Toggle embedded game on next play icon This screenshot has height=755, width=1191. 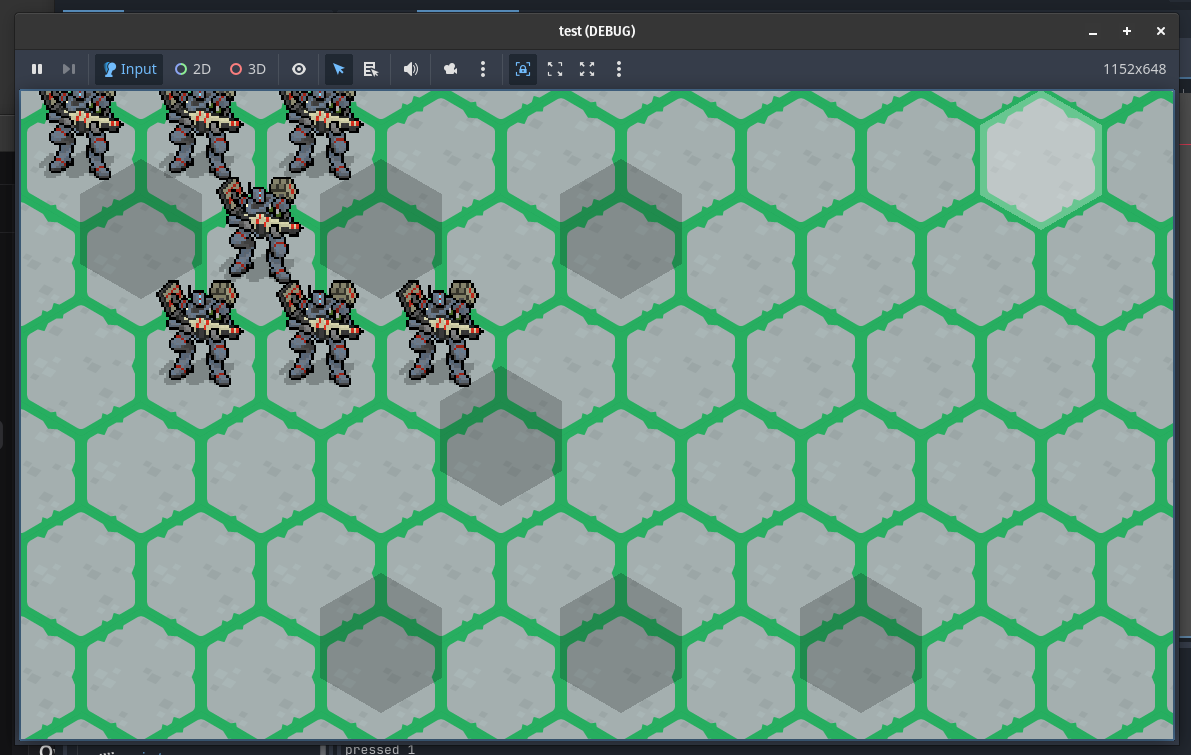click(522, 69)
